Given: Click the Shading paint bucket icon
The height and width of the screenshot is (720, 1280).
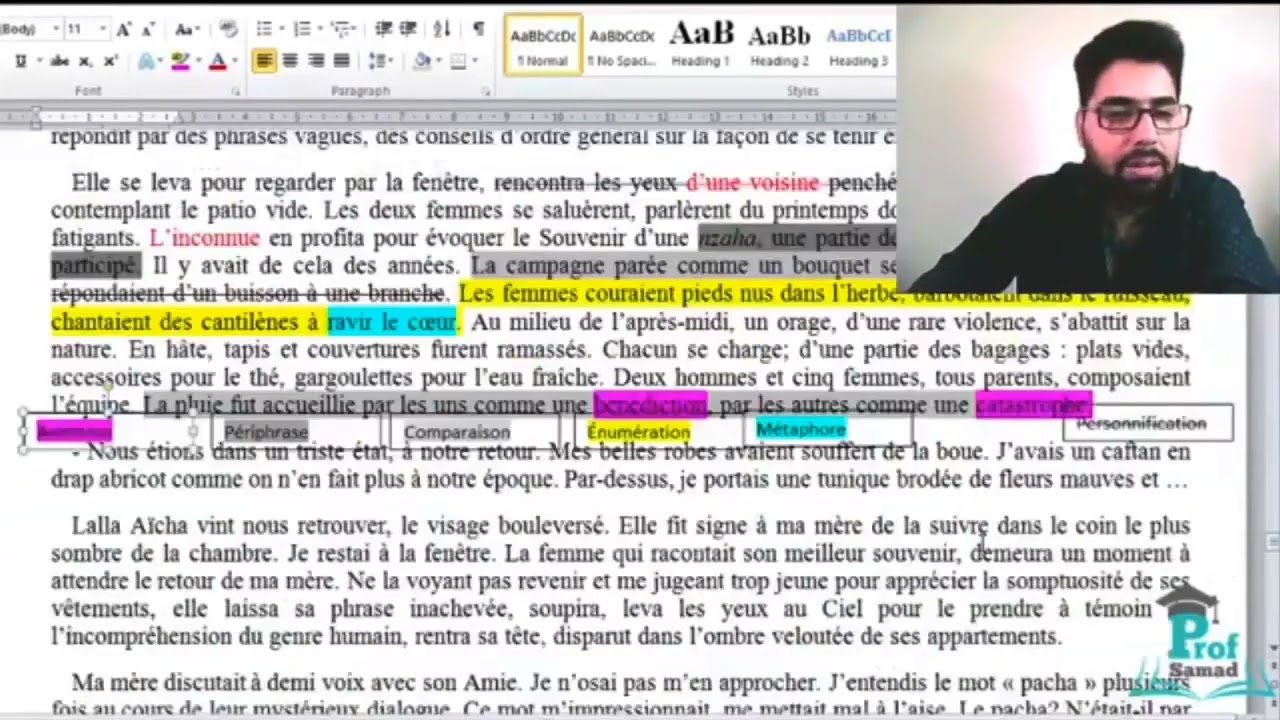Looking at the screenshot, I should (x=422, y=61).
